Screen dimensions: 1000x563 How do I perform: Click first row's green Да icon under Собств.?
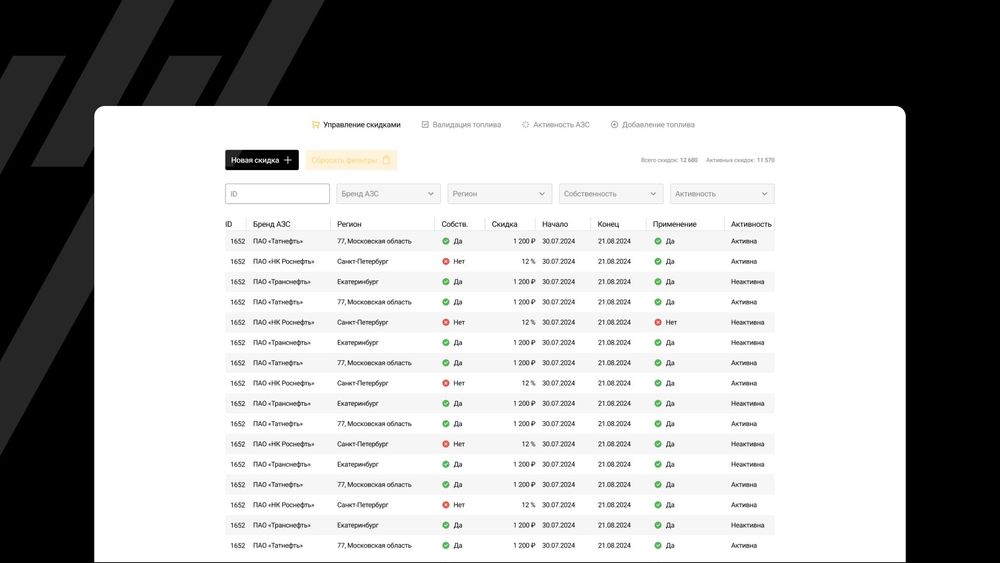click(x=446, y=241)
